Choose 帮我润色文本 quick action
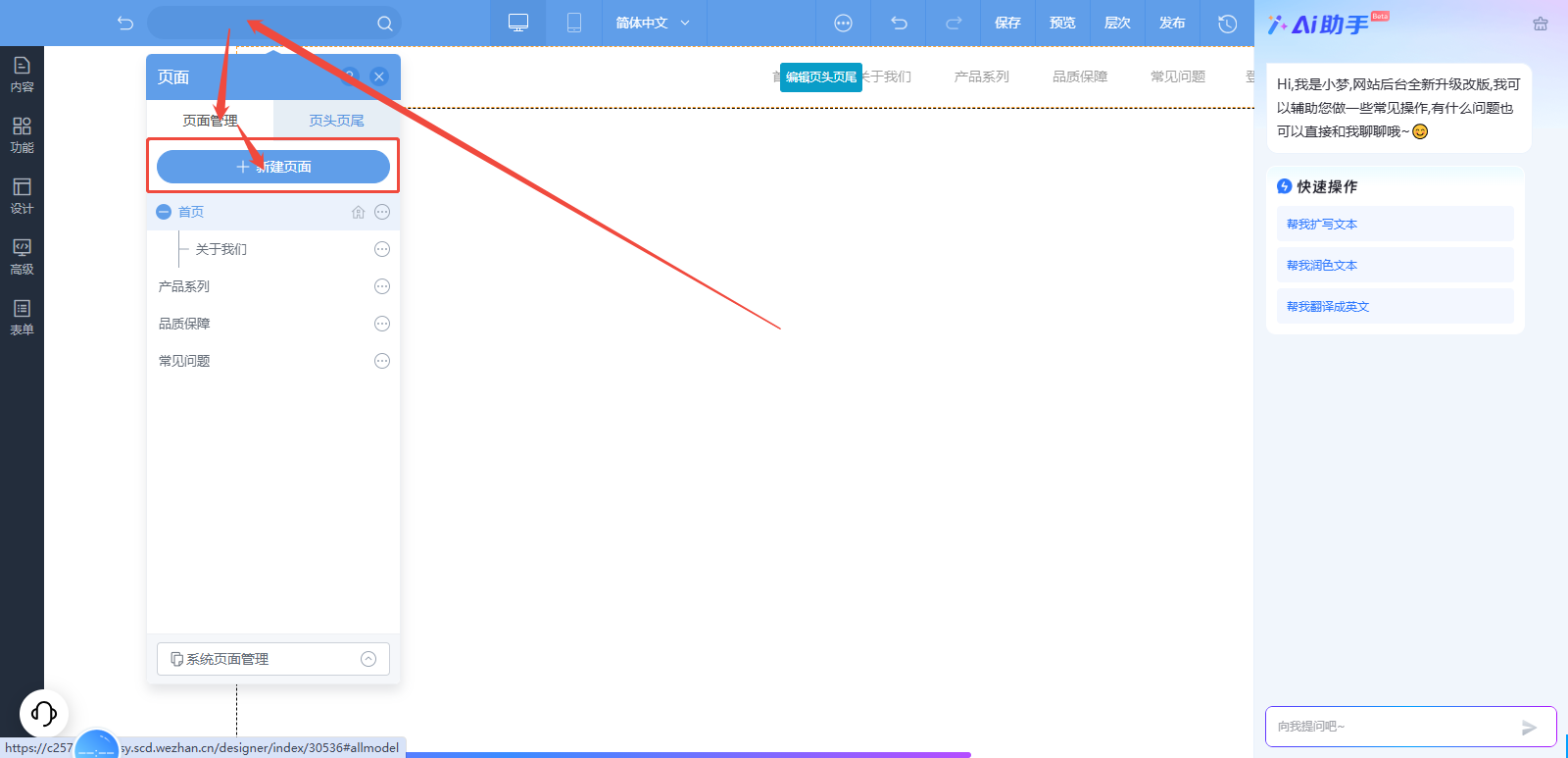 click(1396, 265)
